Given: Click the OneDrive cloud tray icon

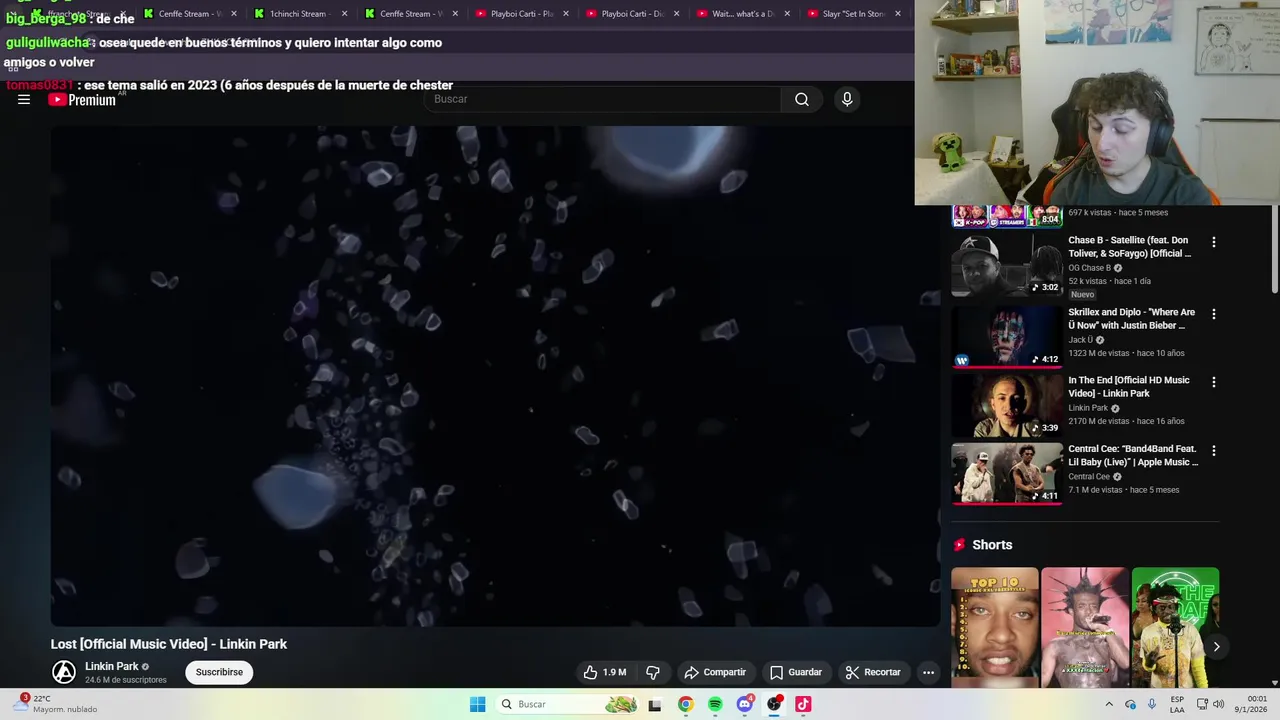Looking at the screenshot, I should click(x=1131, y=704).
